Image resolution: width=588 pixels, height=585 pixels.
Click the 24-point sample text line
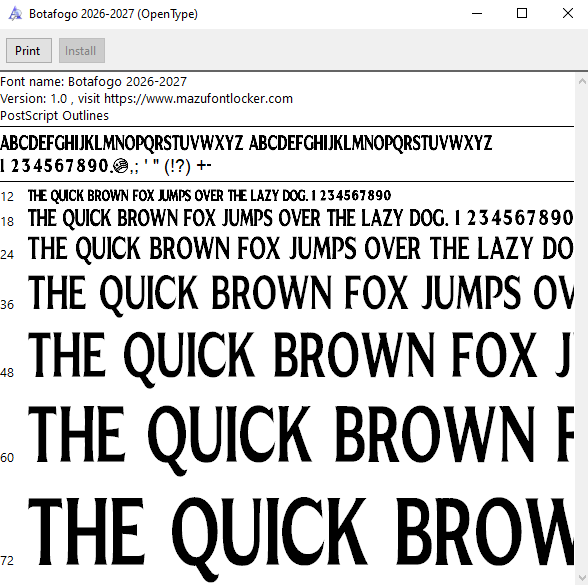click(x=301, y=249)
